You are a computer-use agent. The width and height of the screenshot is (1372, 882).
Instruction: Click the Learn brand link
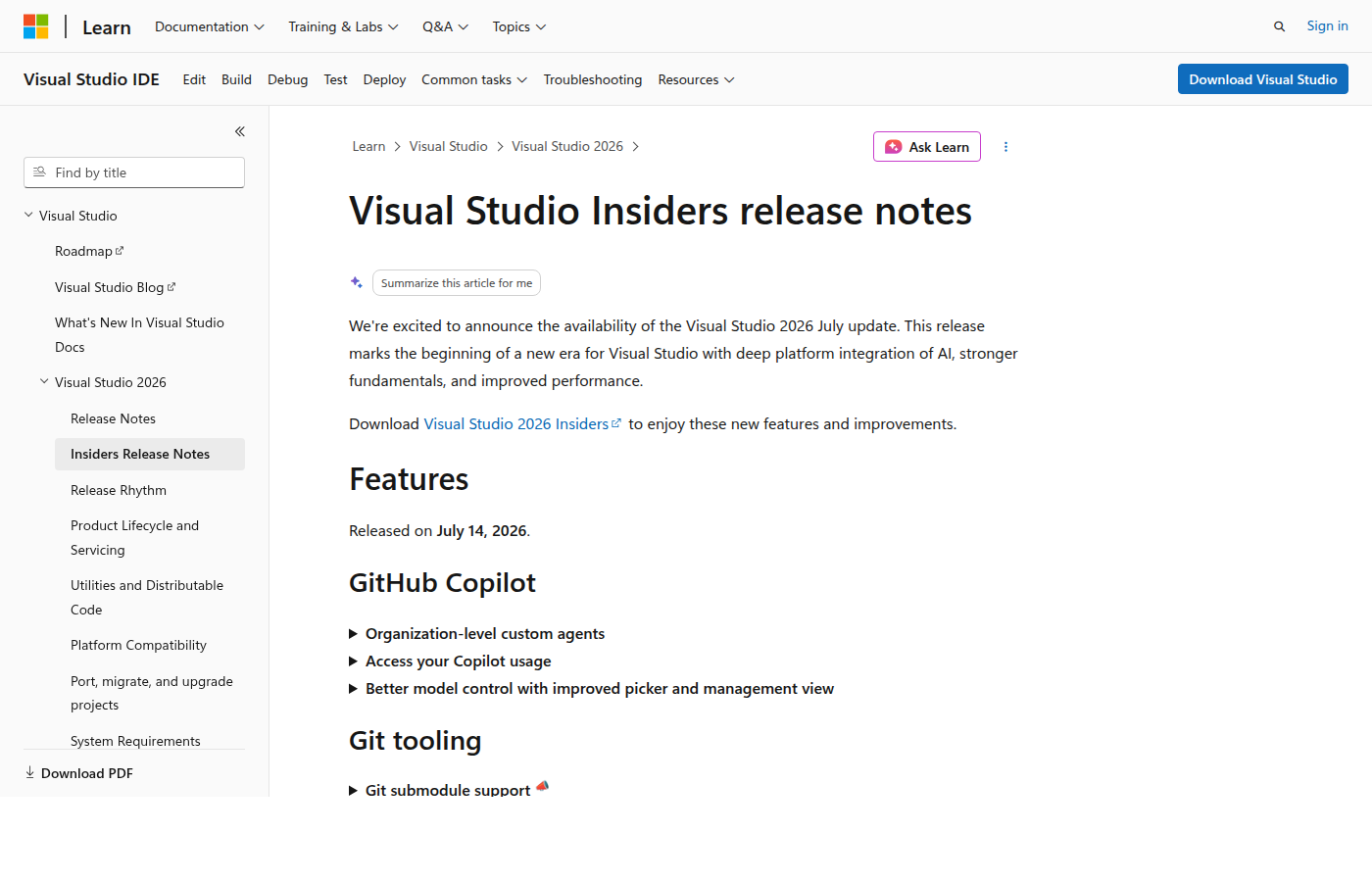pyautogui.click(x=107, y=27)
